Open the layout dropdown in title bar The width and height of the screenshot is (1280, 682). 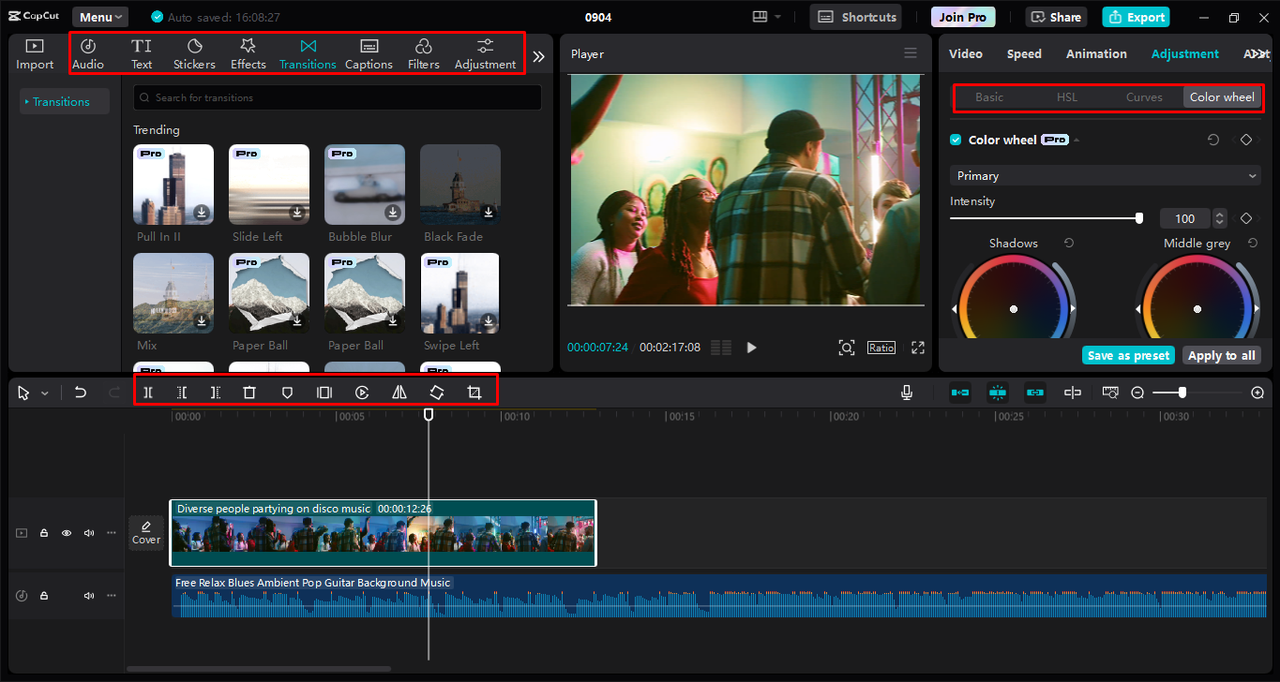(765, 17)
